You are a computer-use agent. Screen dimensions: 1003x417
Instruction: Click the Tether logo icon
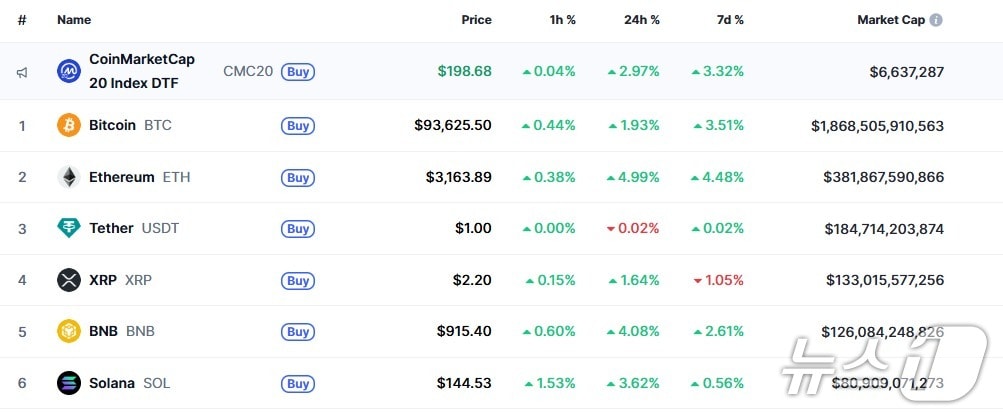click(x=69, y=228)
